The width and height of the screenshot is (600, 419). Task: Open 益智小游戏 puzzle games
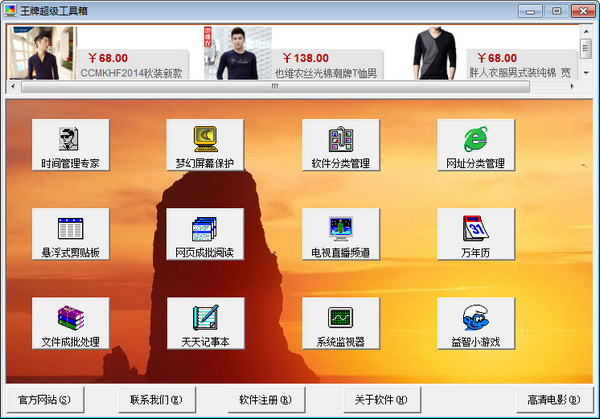pos(475,324)
